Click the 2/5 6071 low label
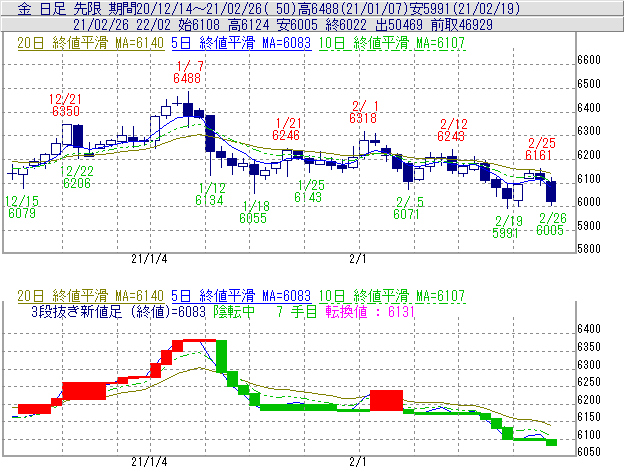Viewport: 624px width, 473px height. coord(408,208)
